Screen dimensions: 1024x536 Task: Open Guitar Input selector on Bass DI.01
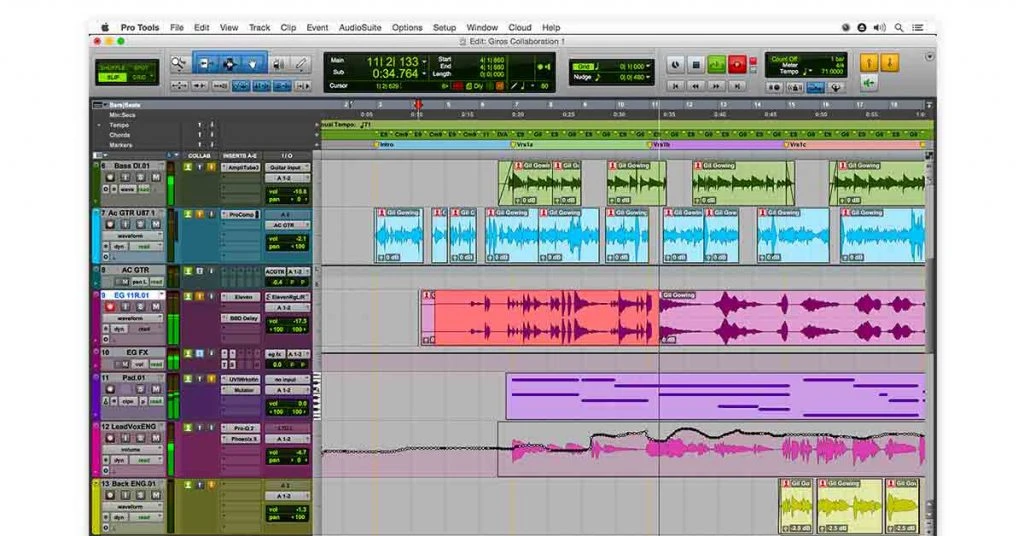click(x=287, y=167)
